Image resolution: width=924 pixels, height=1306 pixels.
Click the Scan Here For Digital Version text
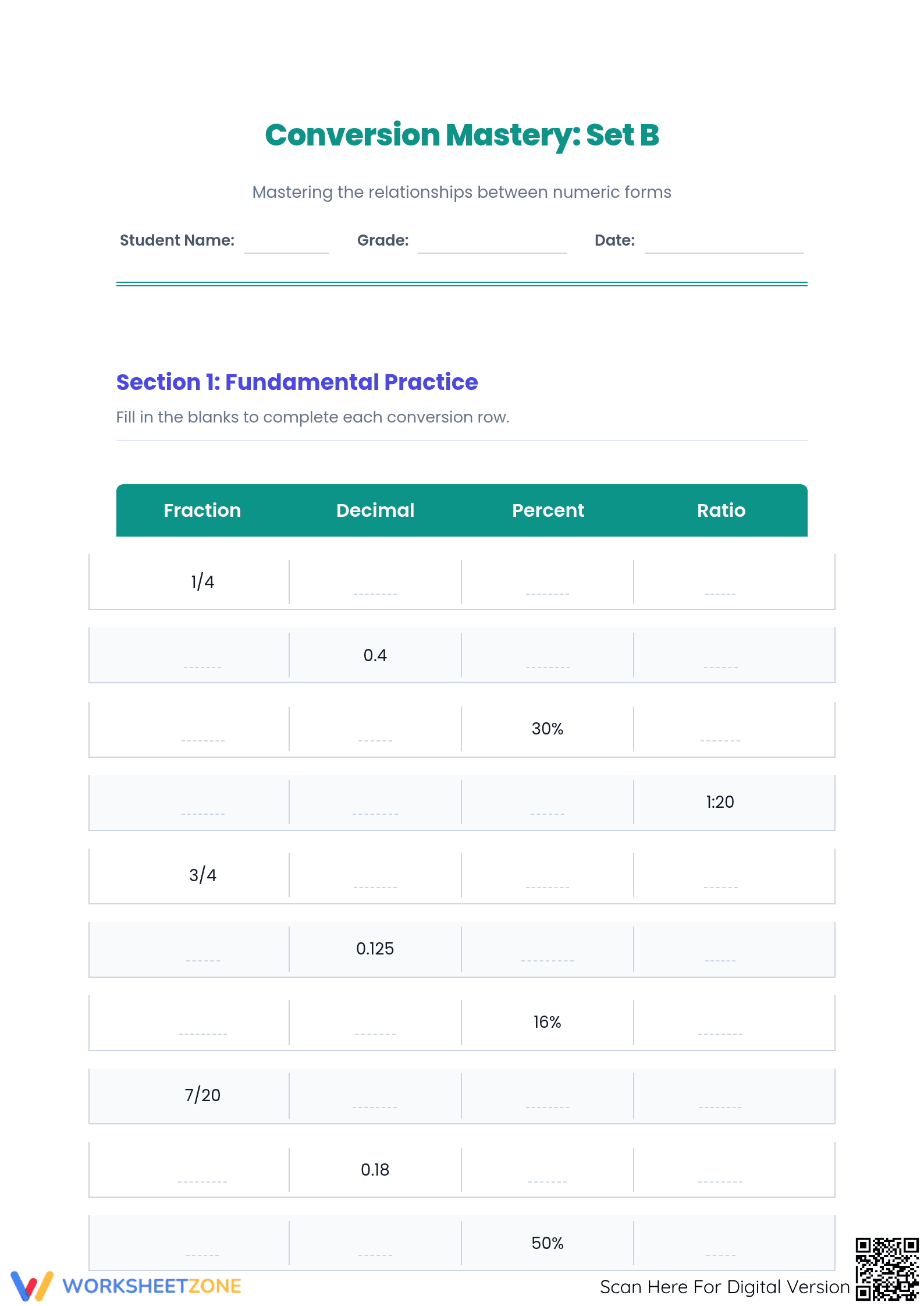(725, 1287)
